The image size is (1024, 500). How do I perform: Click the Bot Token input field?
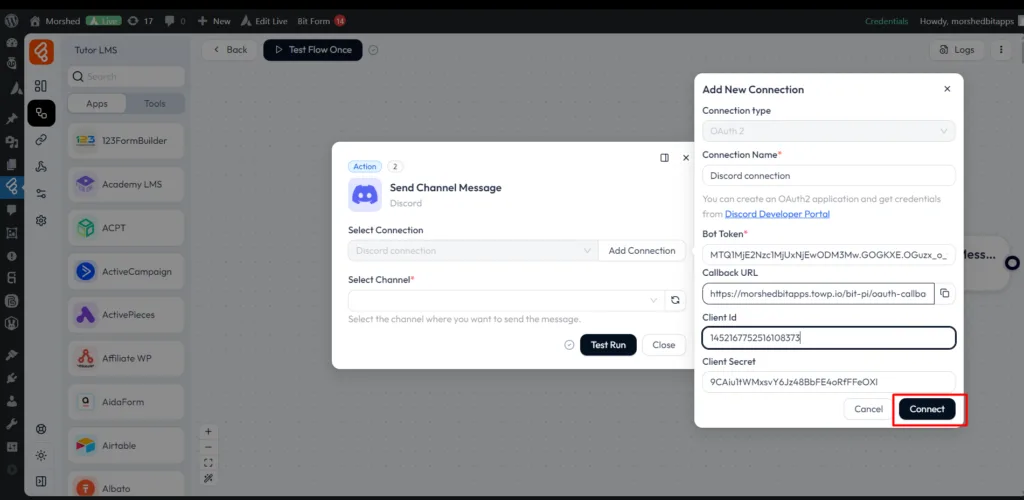829,255
